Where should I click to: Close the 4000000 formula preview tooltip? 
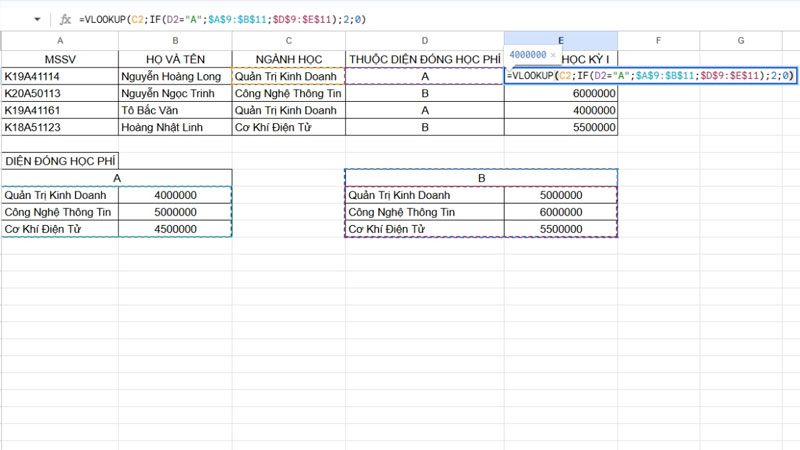[553, 55]
